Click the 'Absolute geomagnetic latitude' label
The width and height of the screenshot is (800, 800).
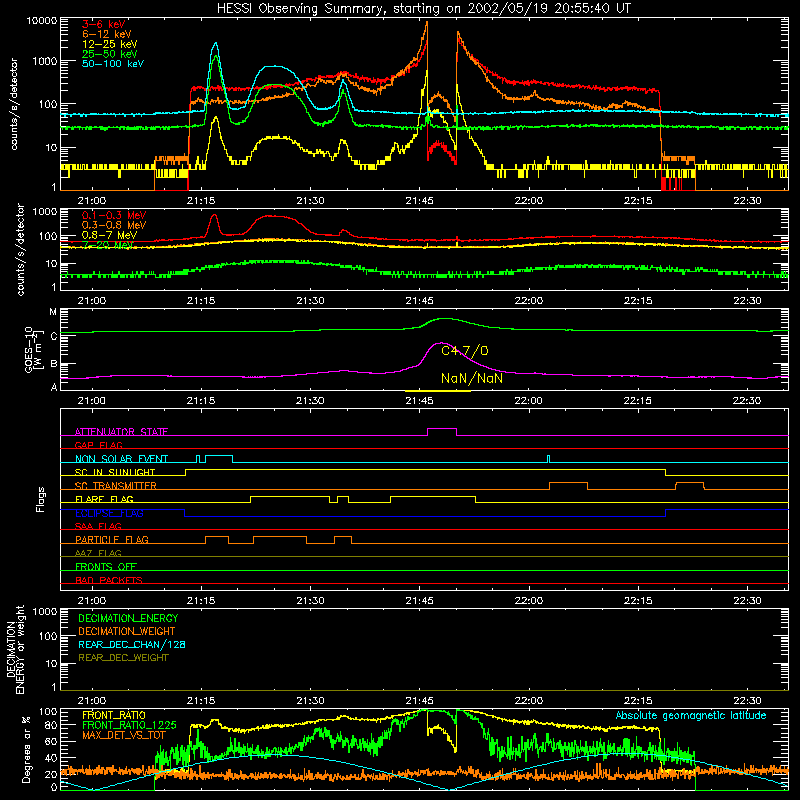tap(691, 715)
